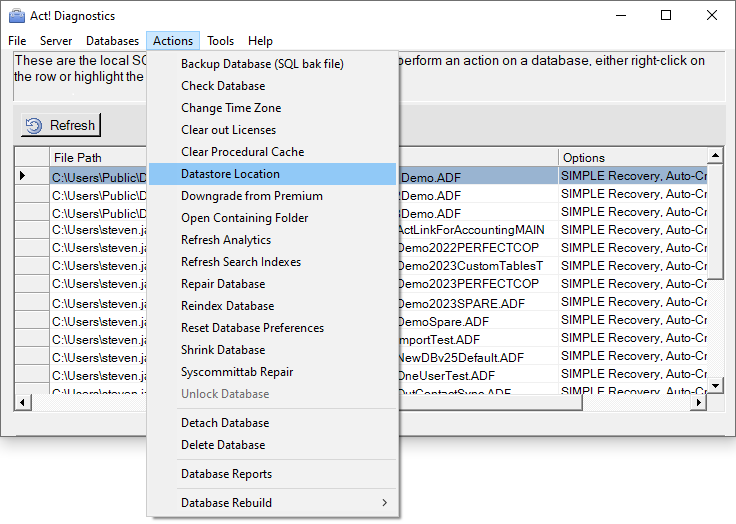The width and height of the screenshot is (736, 524).
Task: Choose Shrink Database option
Action: [223, 350]
